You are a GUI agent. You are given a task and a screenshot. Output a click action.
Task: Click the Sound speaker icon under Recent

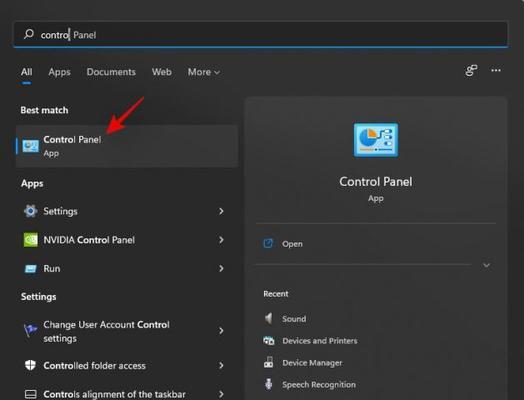(269, 318)
